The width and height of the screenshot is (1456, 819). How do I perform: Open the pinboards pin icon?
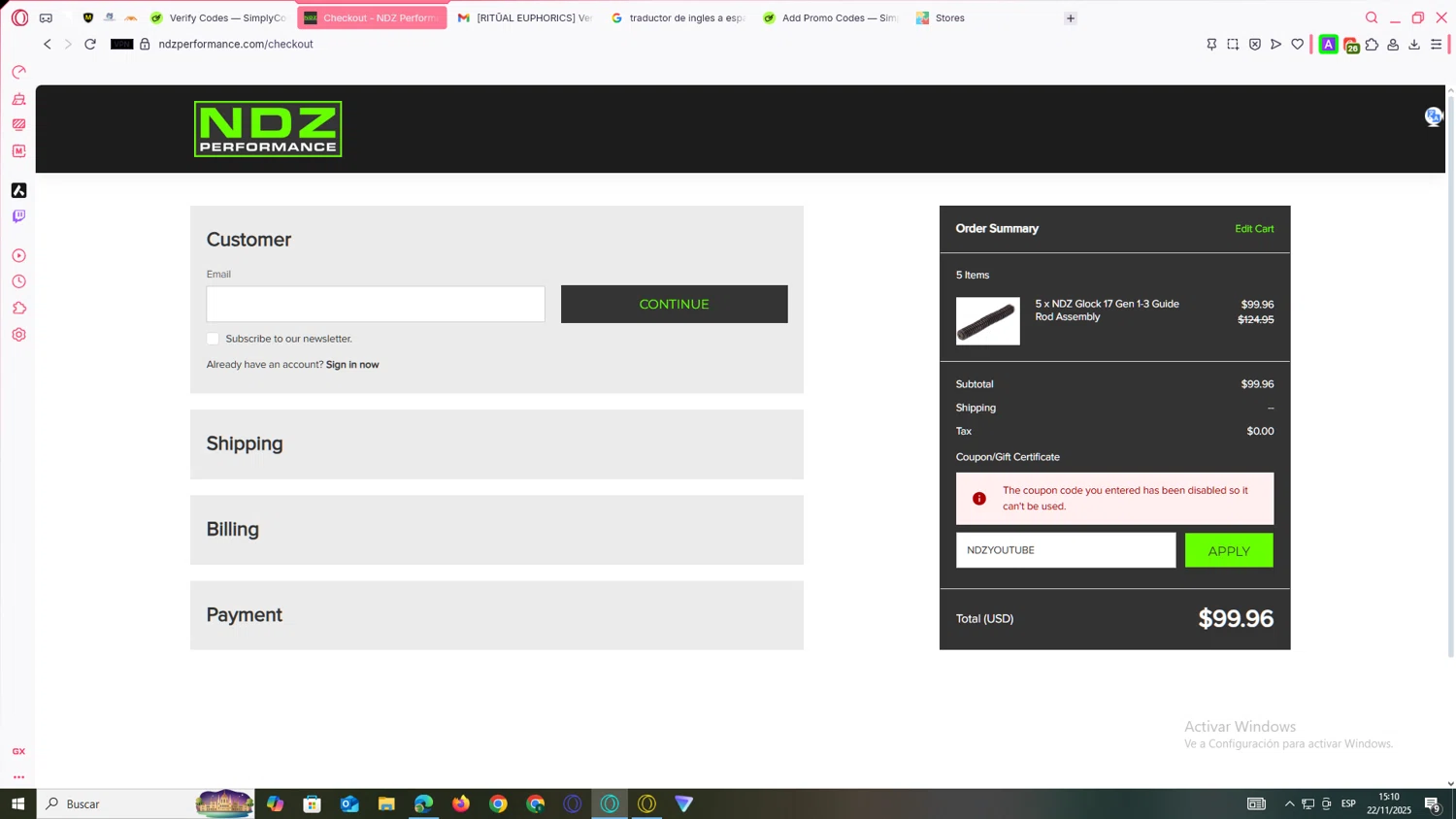click(x=1211, y=44)
